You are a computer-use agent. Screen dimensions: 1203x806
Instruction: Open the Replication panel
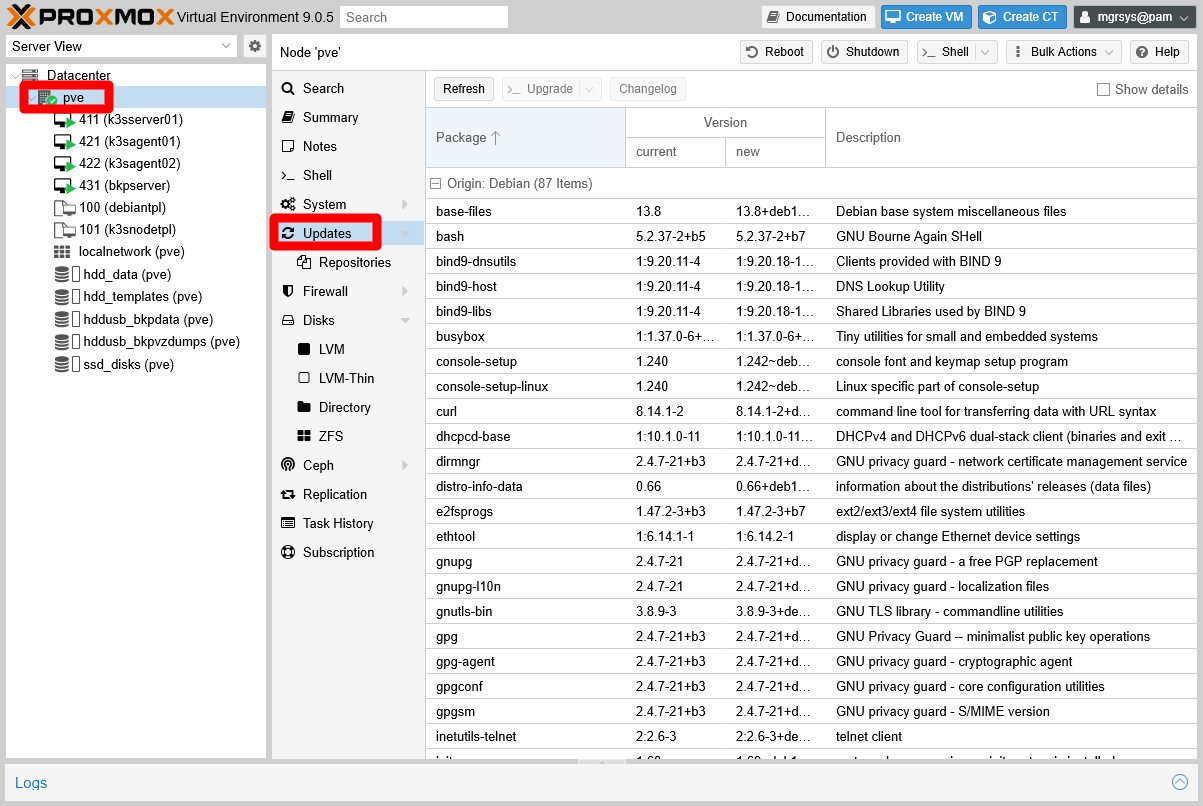(x=334, y=494)
